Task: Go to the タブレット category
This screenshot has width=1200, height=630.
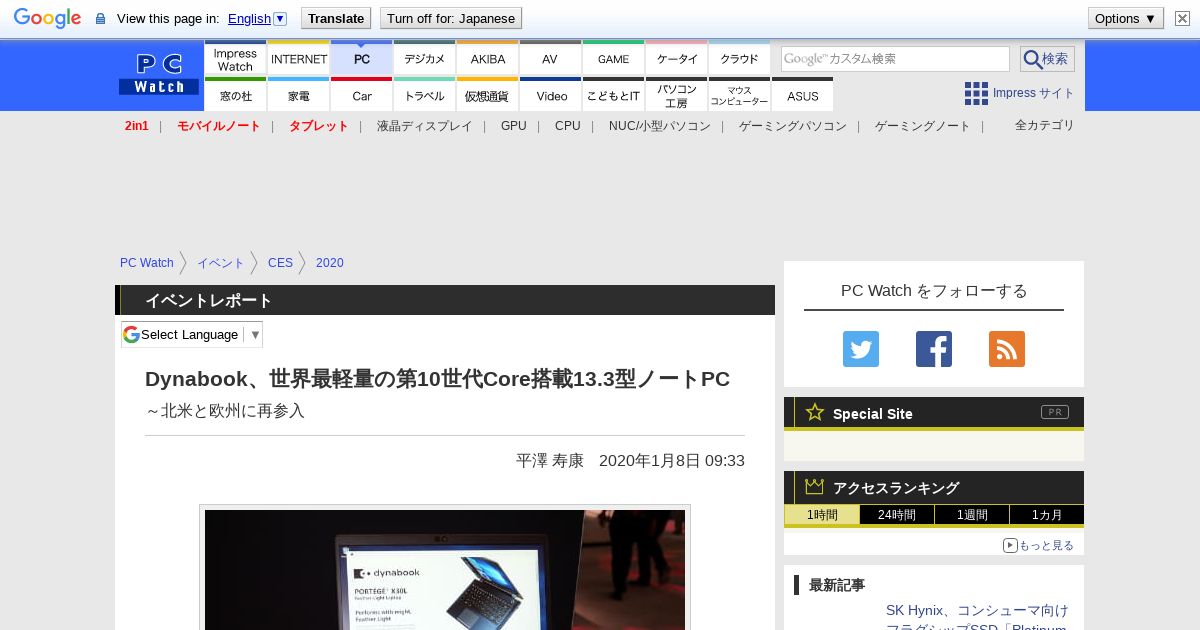Action: point(319,126)
